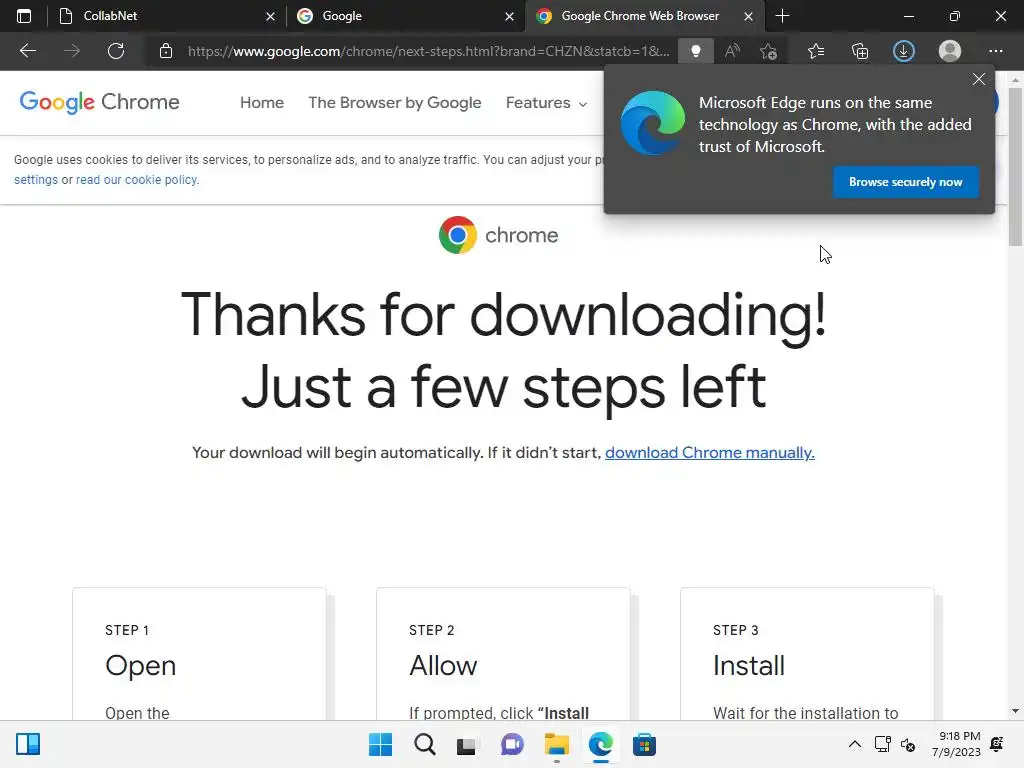Click the Home navigation item
The height and width of the screenshot is (768, 1024).
(x=262, y=103)
